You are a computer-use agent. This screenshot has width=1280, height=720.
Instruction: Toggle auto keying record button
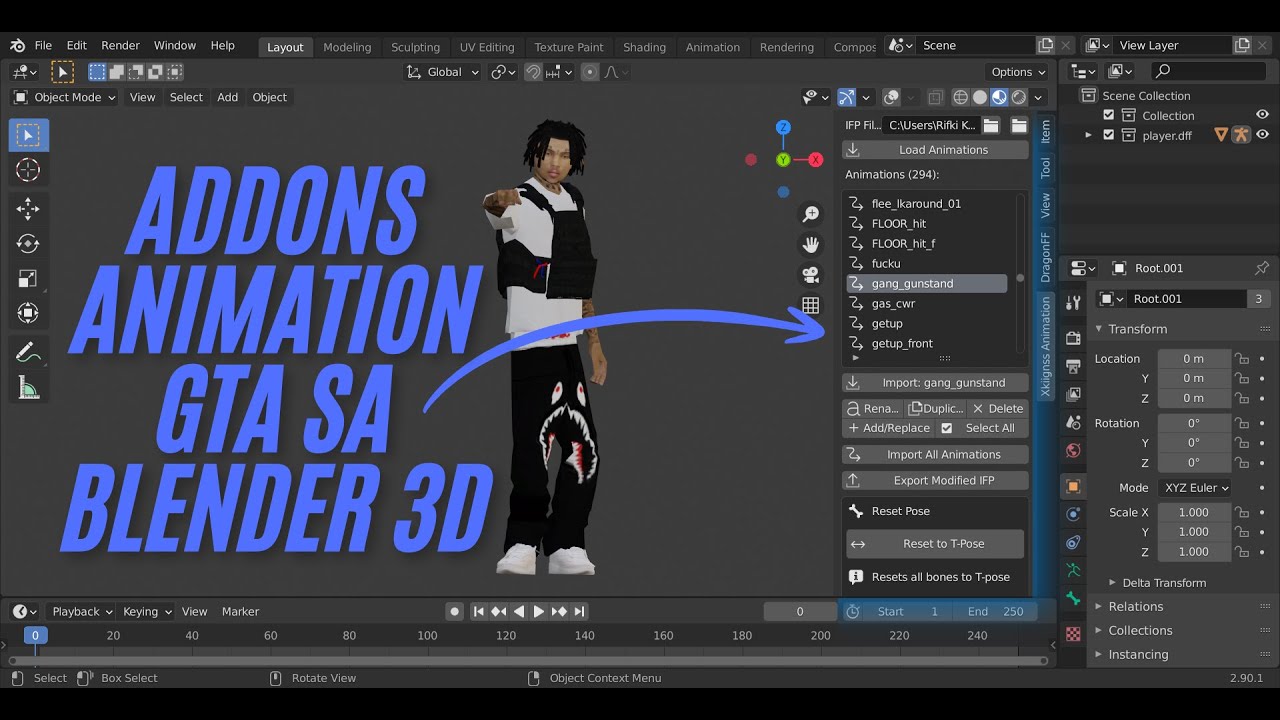click(455, 611)
